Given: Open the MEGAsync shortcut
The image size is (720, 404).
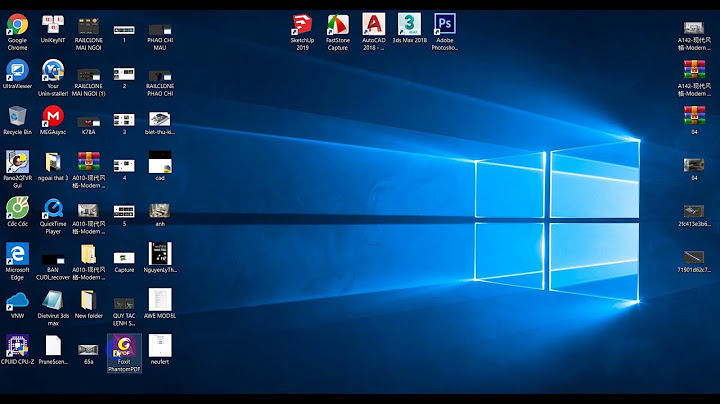Looking at the screenshot, I should (x=53, y=116).
